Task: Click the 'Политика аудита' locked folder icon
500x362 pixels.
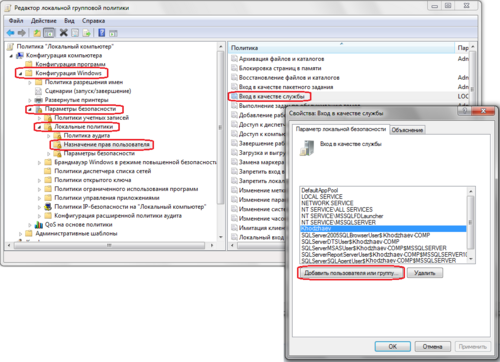Action: [x=57, y=136]
